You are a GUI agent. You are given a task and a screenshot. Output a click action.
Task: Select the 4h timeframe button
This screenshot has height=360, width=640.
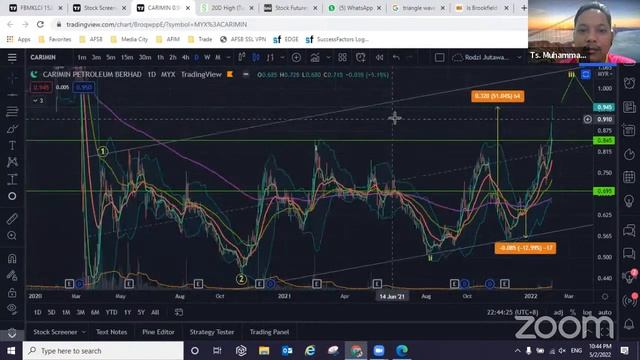pos(185,58)
